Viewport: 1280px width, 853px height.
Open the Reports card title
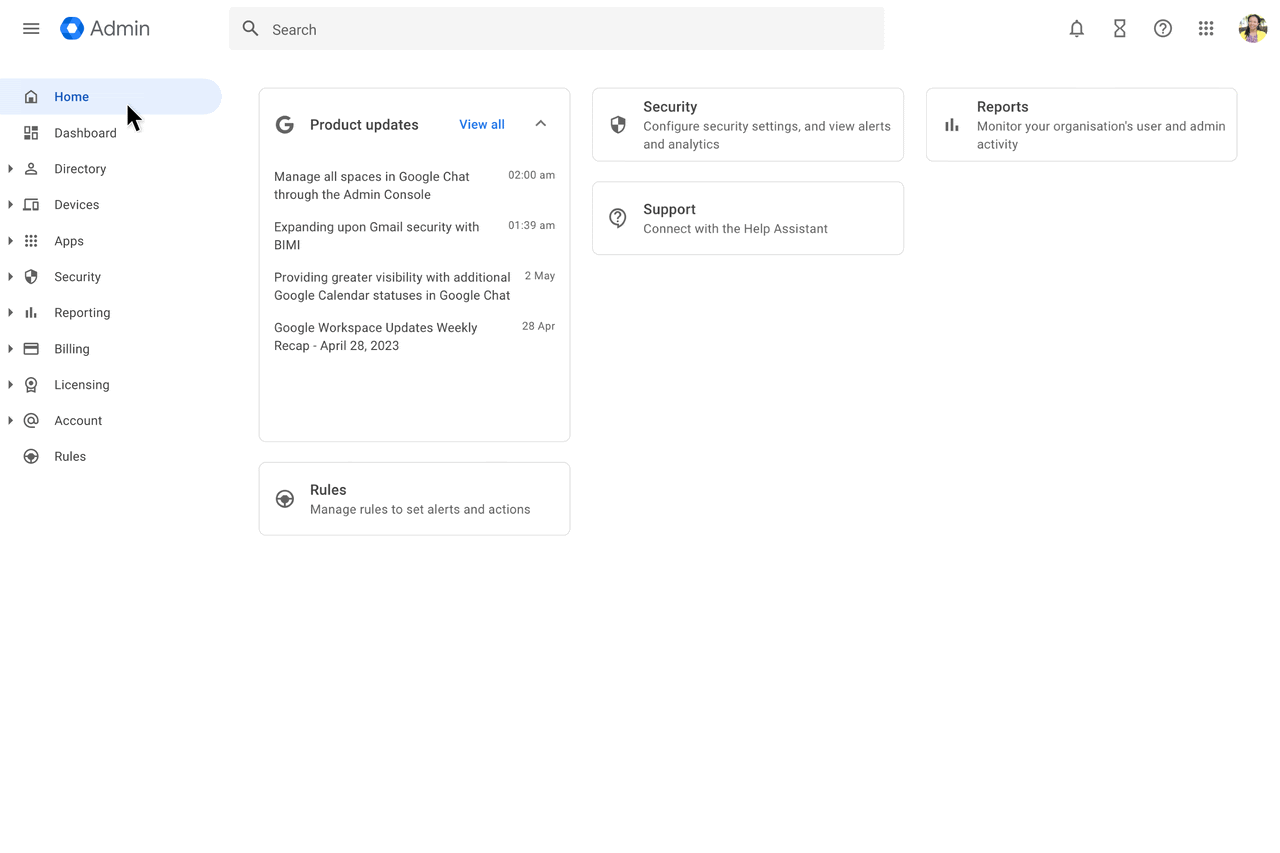click(x=1003, y=107)
